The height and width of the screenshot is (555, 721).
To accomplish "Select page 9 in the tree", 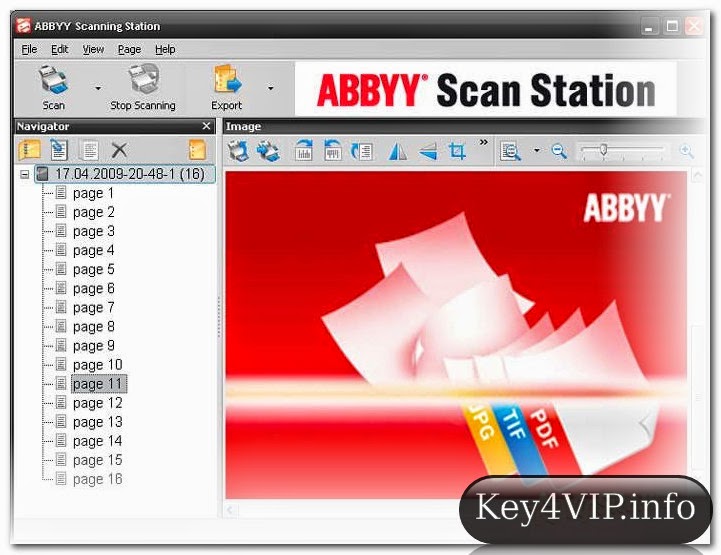I will coord(93,346).
